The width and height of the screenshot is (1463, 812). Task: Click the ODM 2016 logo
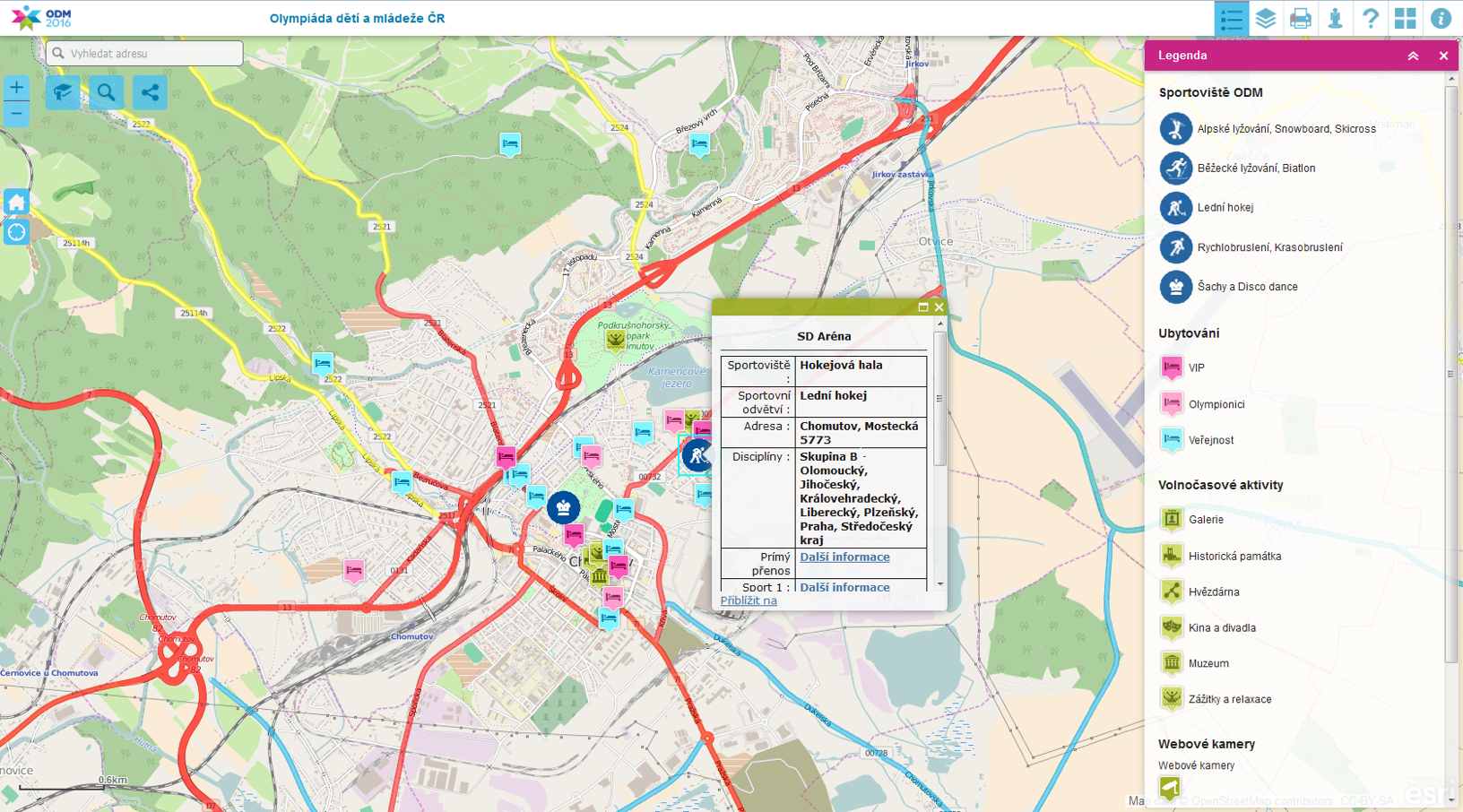[41, 18]
